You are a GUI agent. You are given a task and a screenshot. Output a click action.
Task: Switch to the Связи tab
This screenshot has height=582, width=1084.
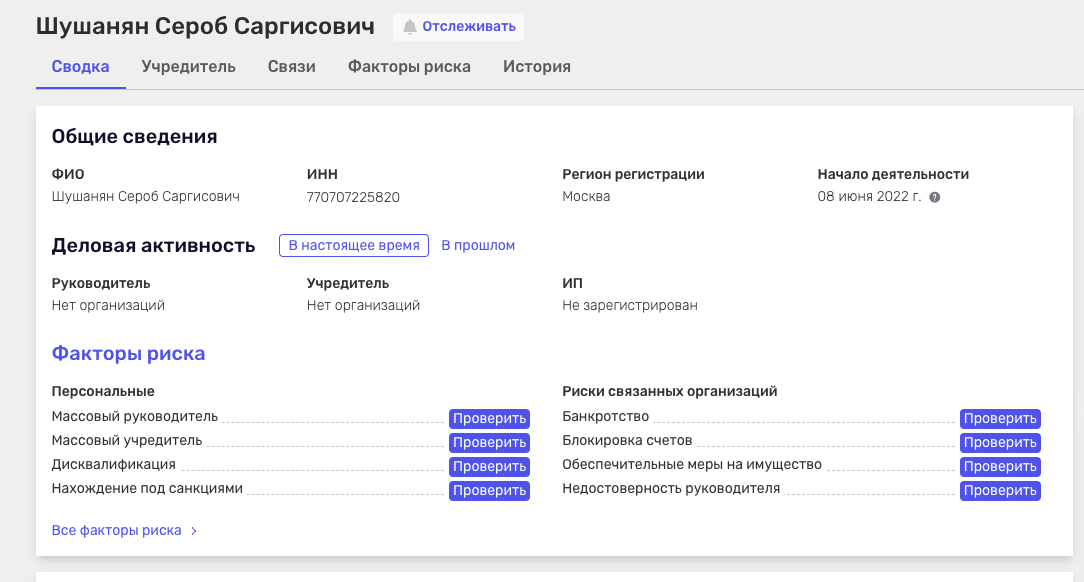(291, 66)
